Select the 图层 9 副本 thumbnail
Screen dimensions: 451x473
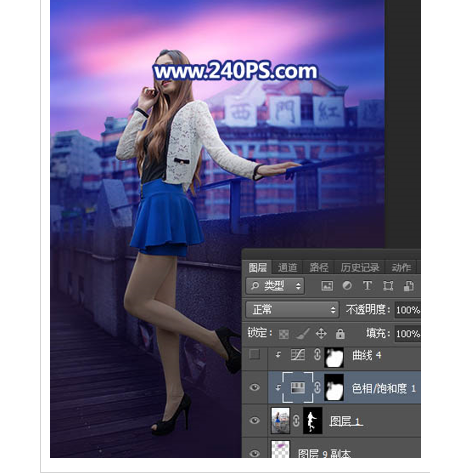coord(280,449)
